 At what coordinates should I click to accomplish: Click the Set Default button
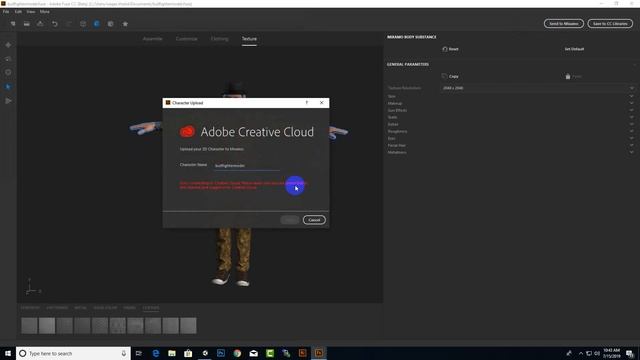pyautogui.click(x=574, y=49)
